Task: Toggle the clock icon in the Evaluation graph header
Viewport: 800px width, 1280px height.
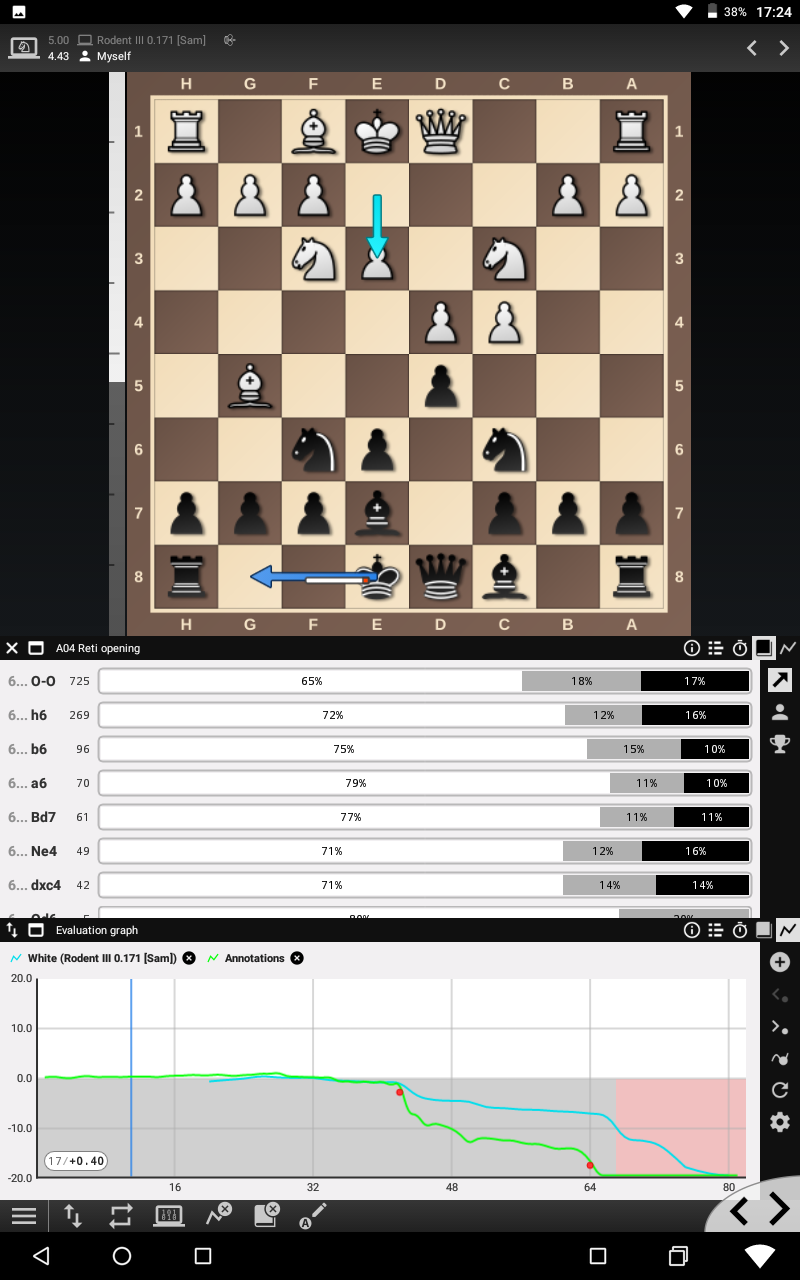Action: click(740, 930)
